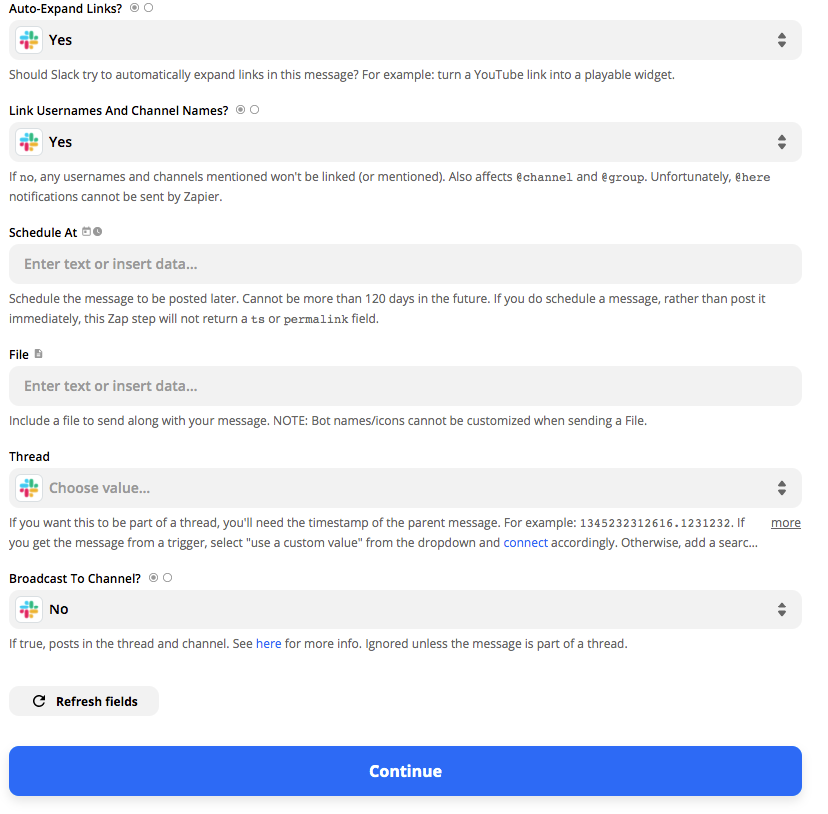Click the file icon next to File label
Viewport: 828px width, 814px height.
(38, 354)
